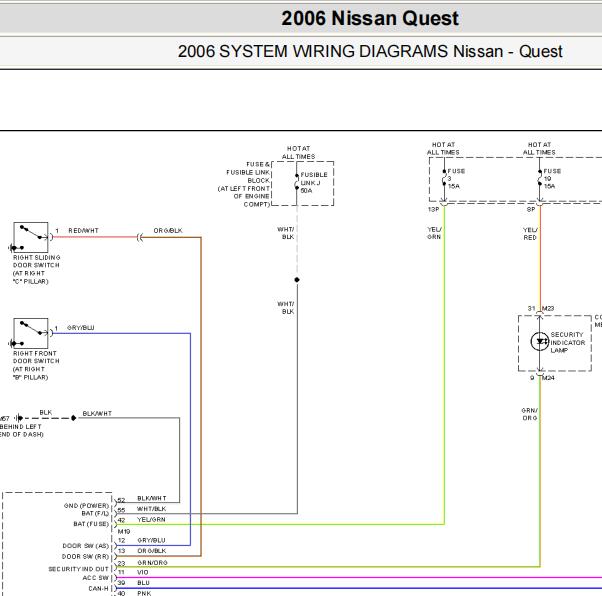Screen dimensions: 602x596
Task: Click the "DOOR SW (AS)" terminal label
Action: (86, 546)
